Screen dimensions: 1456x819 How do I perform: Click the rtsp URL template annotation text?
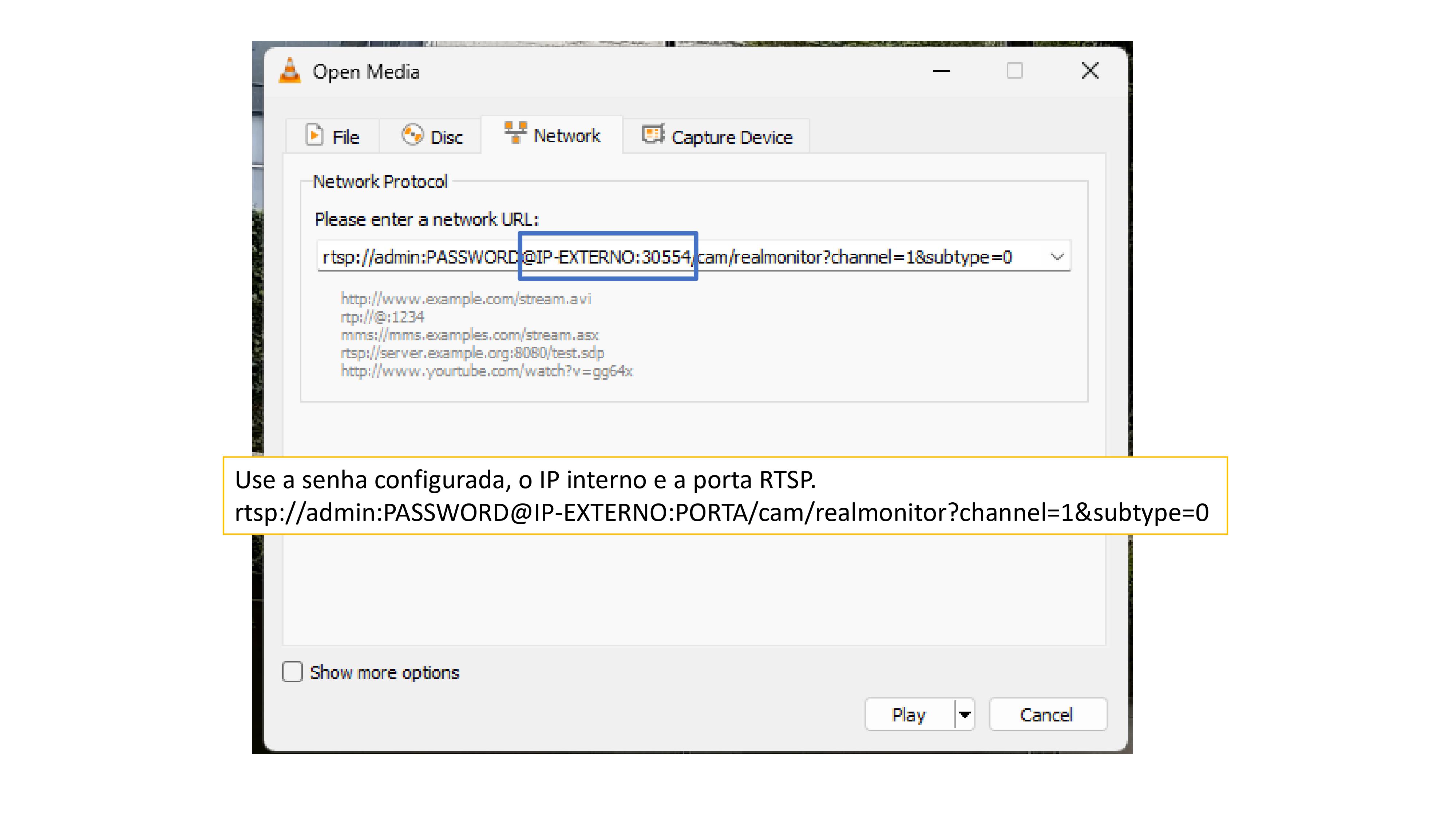point(721,513)
